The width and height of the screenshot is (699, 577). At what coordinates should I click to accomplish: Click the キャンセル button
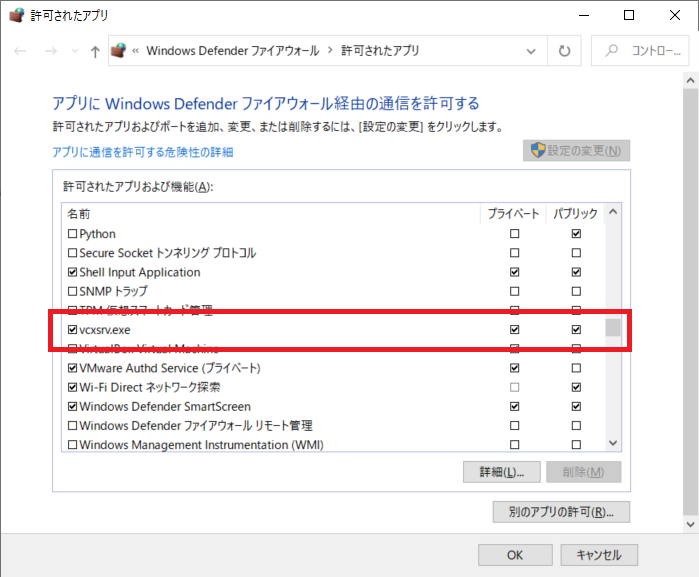(x=599, y=555)
